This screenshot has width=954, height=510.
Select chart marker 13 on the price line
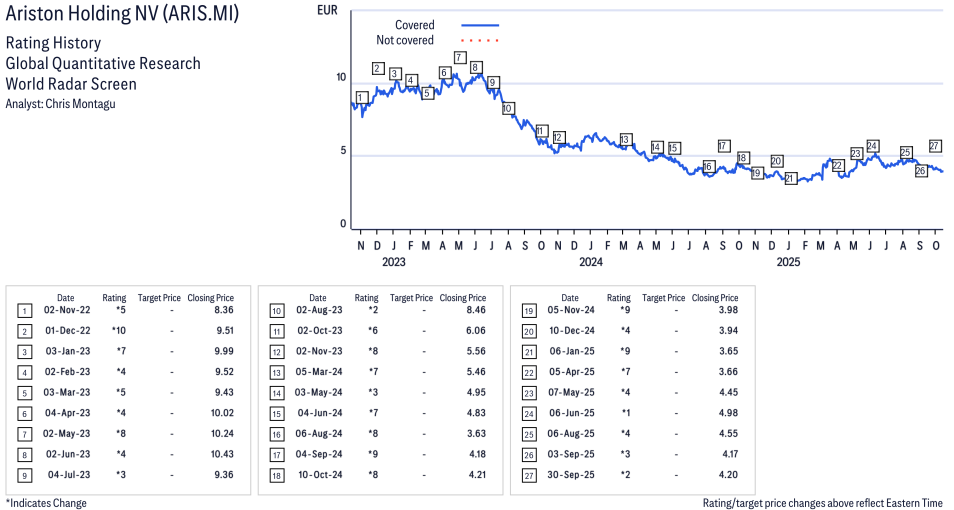coord(626,140)
